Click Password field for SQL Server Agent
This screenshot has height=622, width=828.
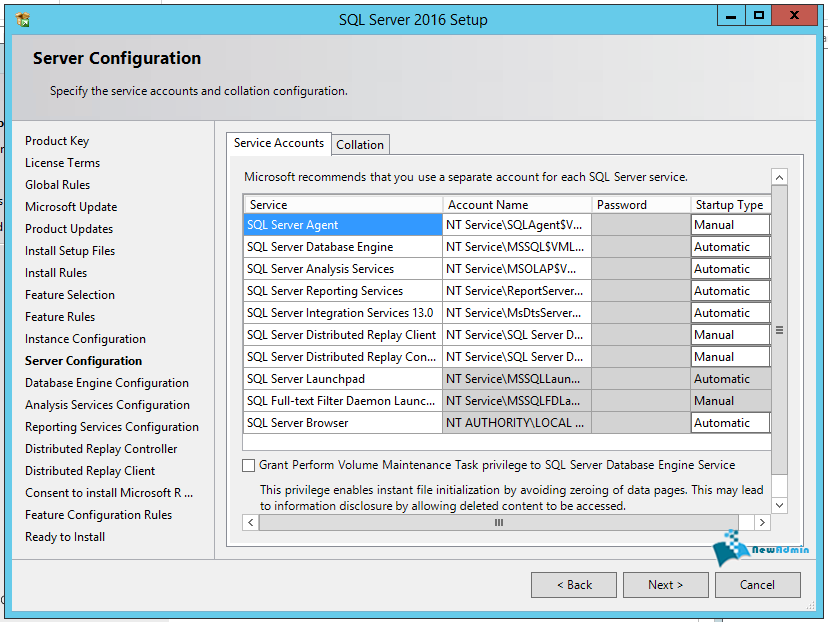point(641,225)
